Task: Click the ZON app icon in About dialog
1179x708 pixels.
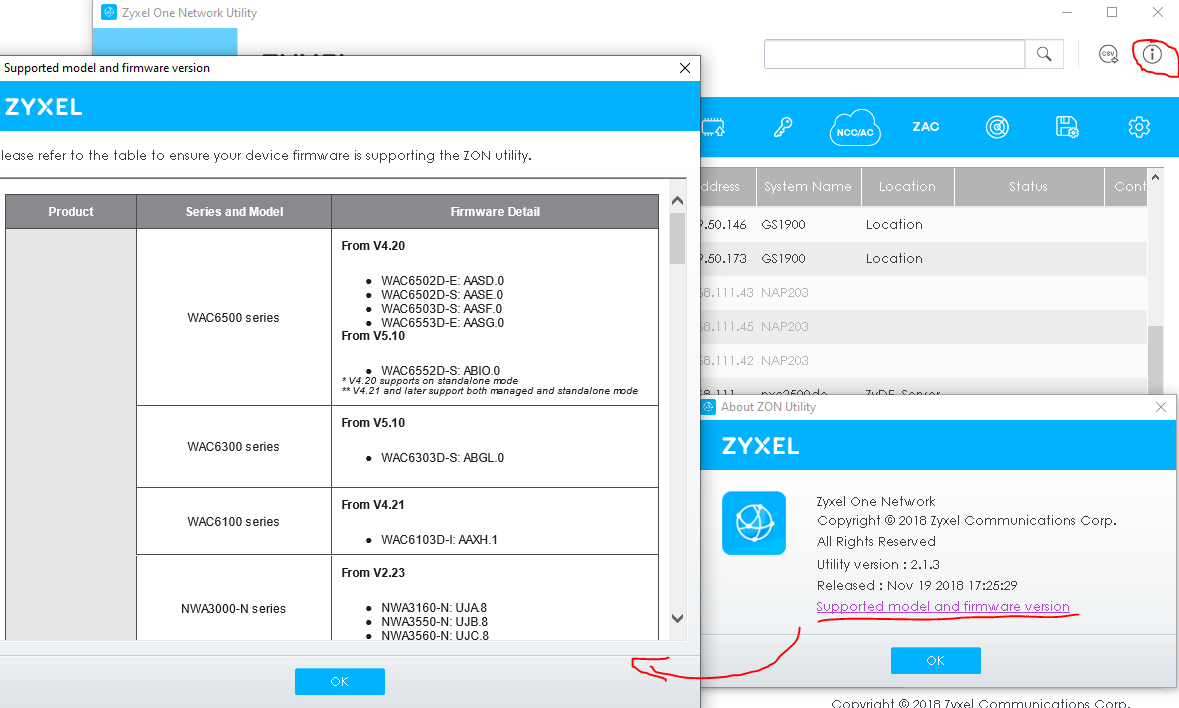Action: click(754, 523)
